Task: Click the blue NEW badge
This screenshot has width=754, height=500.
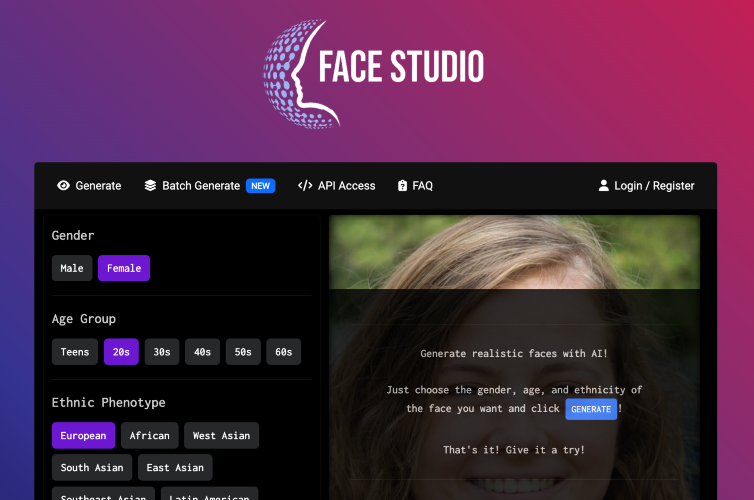Action: tap(261, 186)
